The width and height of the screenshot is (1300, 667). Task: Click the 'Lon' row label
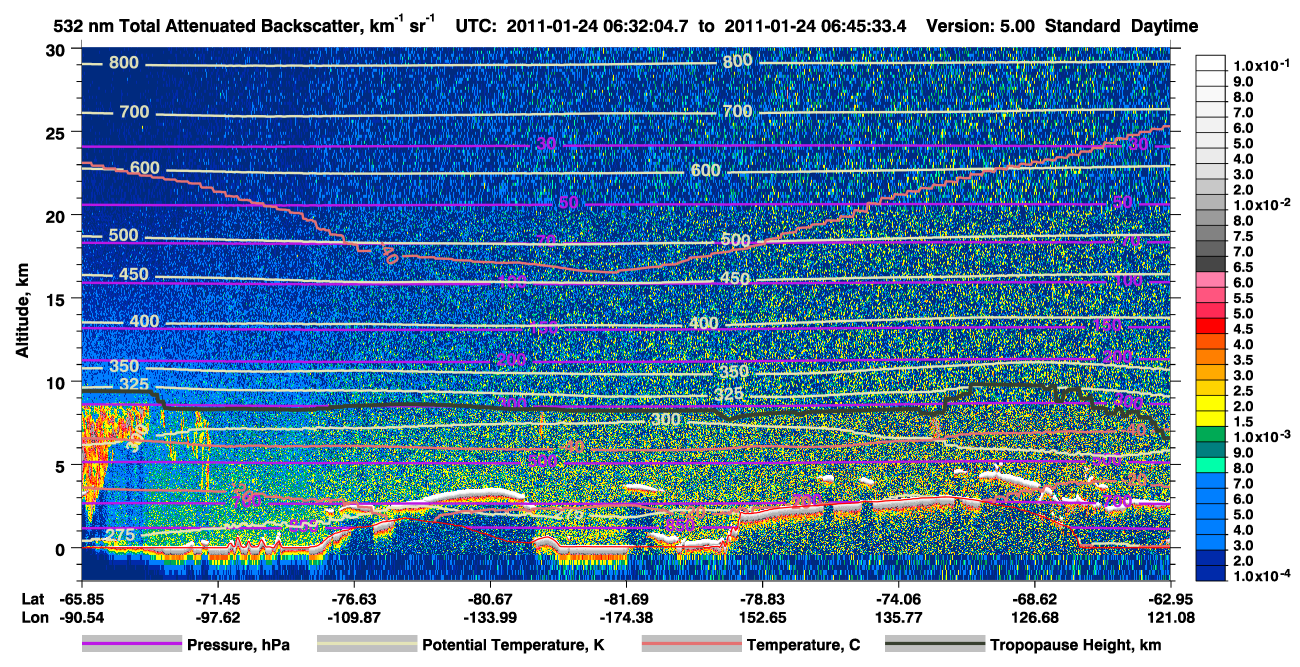[33, 617]
